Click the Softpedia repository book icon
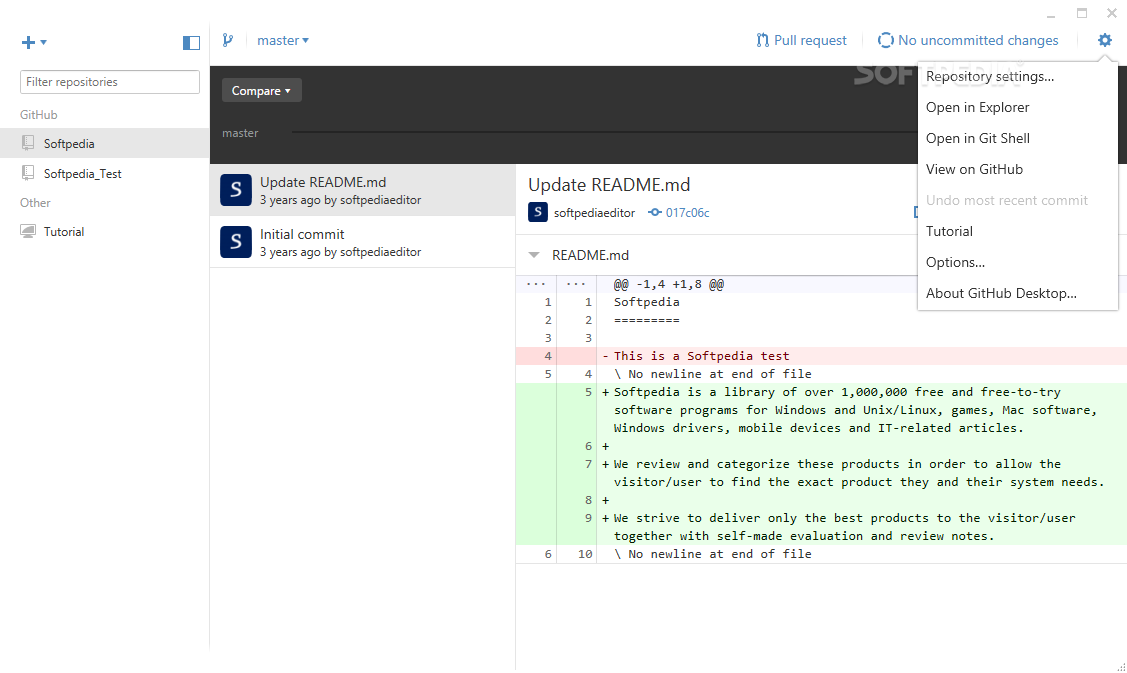The height and width of the screenshot is (673, 1127). [x=28, y=143]
